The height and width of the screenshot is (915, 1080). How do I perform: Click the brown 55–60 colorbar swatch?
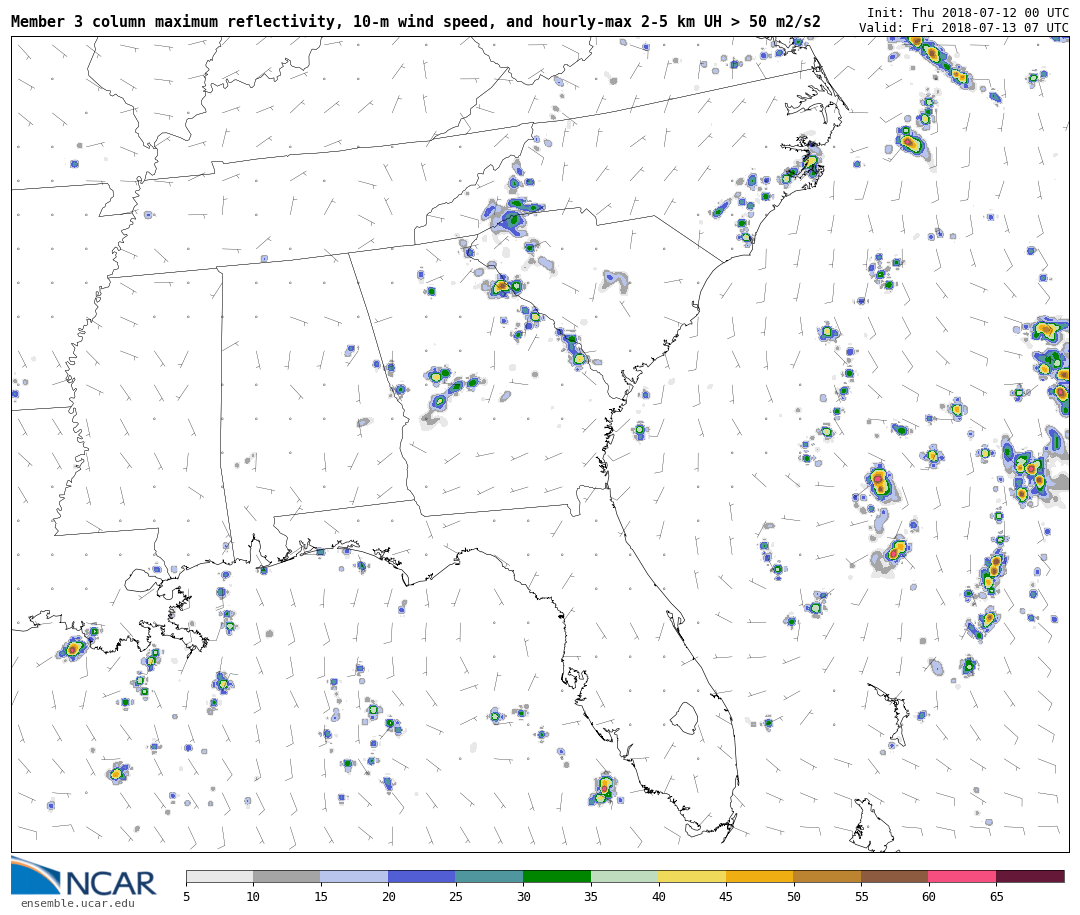click(894, 877)
